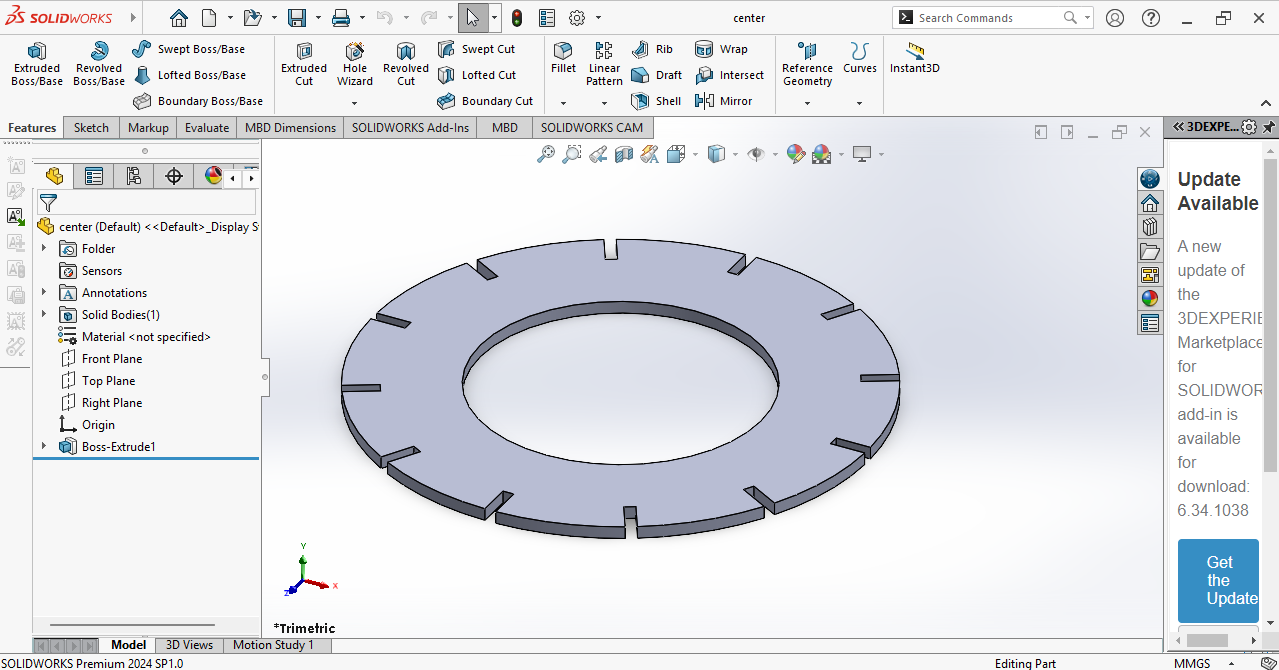The width and height of the screenshot is (1279, 670).
Task: Start the Linear Pattern tool
Action: (604, 64)
